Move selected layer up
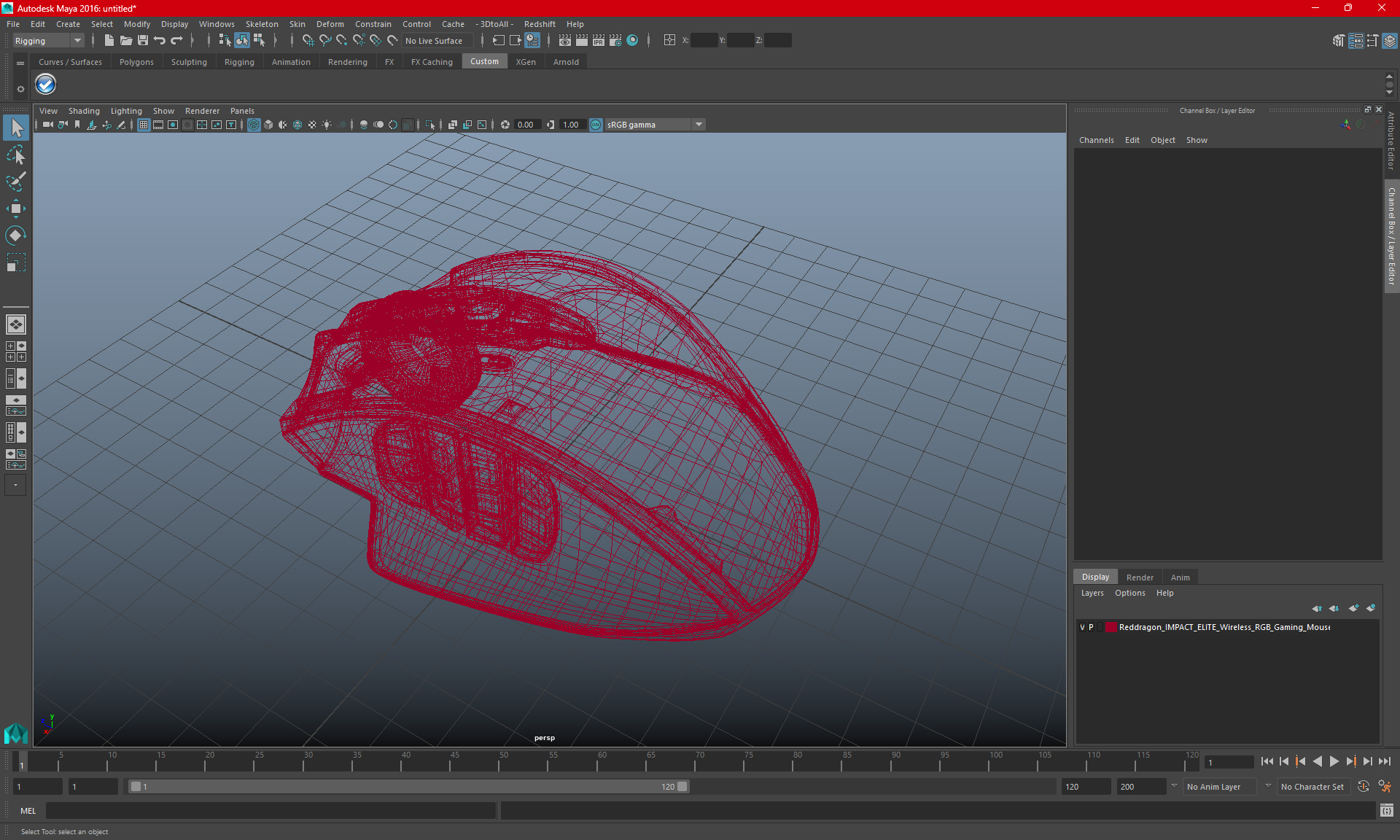This screenshot has width=1400, height=840. coord(1317,608)
